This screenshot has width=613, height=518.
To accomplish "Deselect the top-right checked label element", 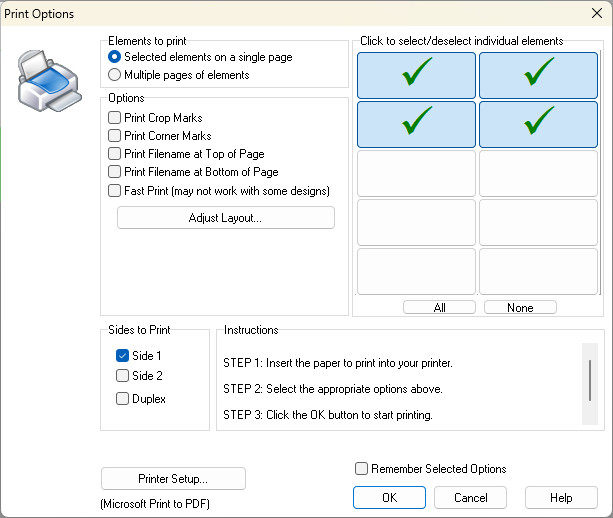I will [x=538, y=75].
